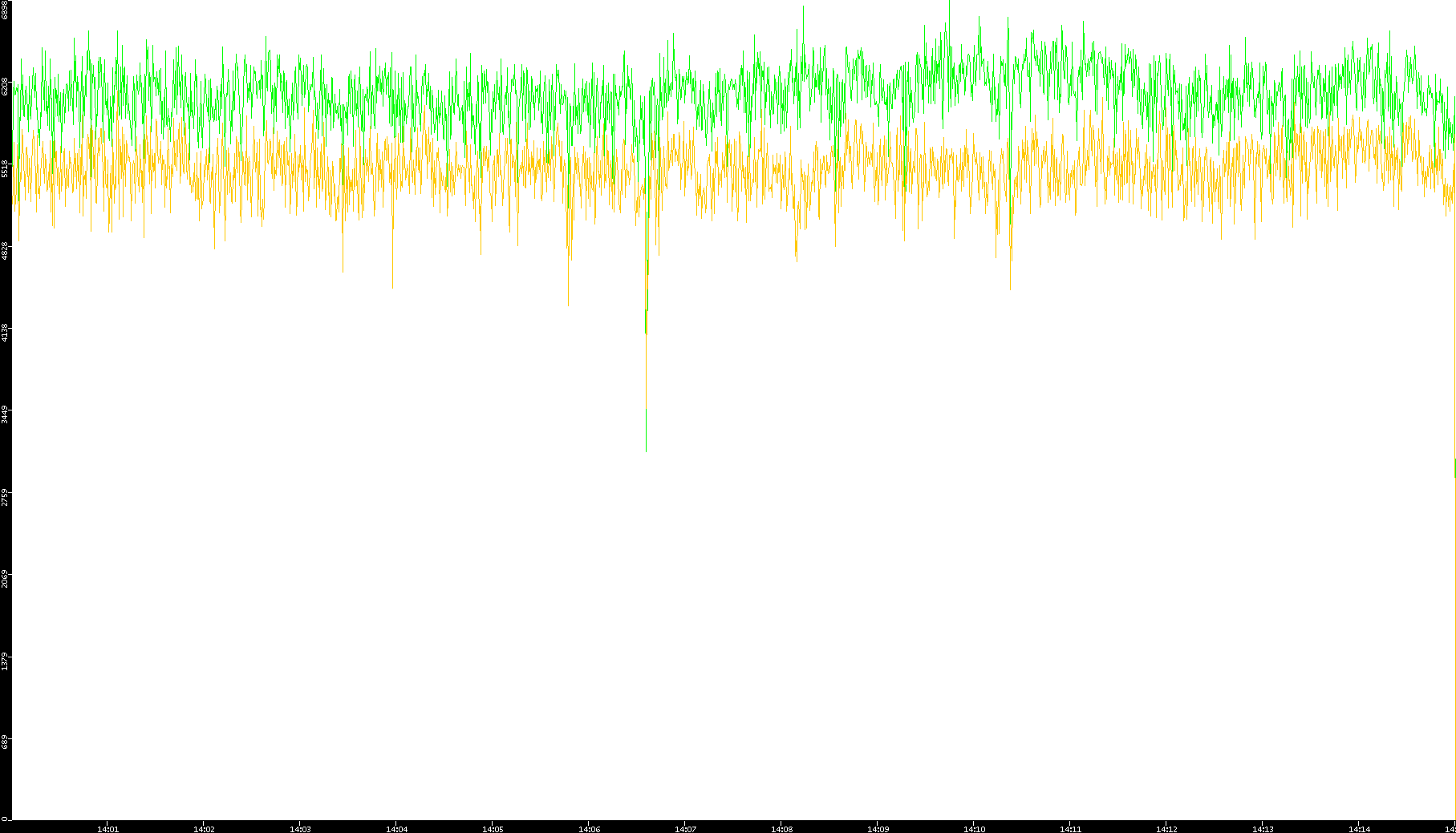Viewport: 1456px width, 833px height.
Task: Click the 6898 label at the top of the vertical axis
Action: click(5, 10)
